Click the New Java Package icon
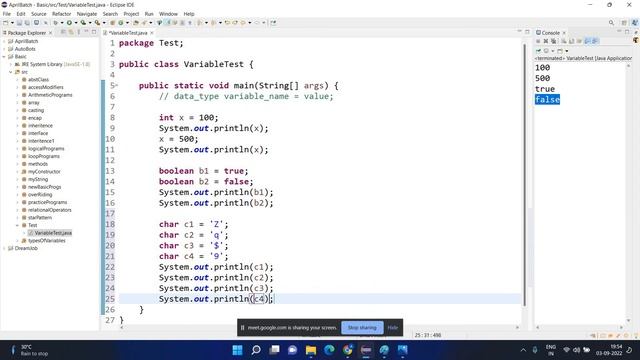Screen dimensions: 640x360 point(113,23)
